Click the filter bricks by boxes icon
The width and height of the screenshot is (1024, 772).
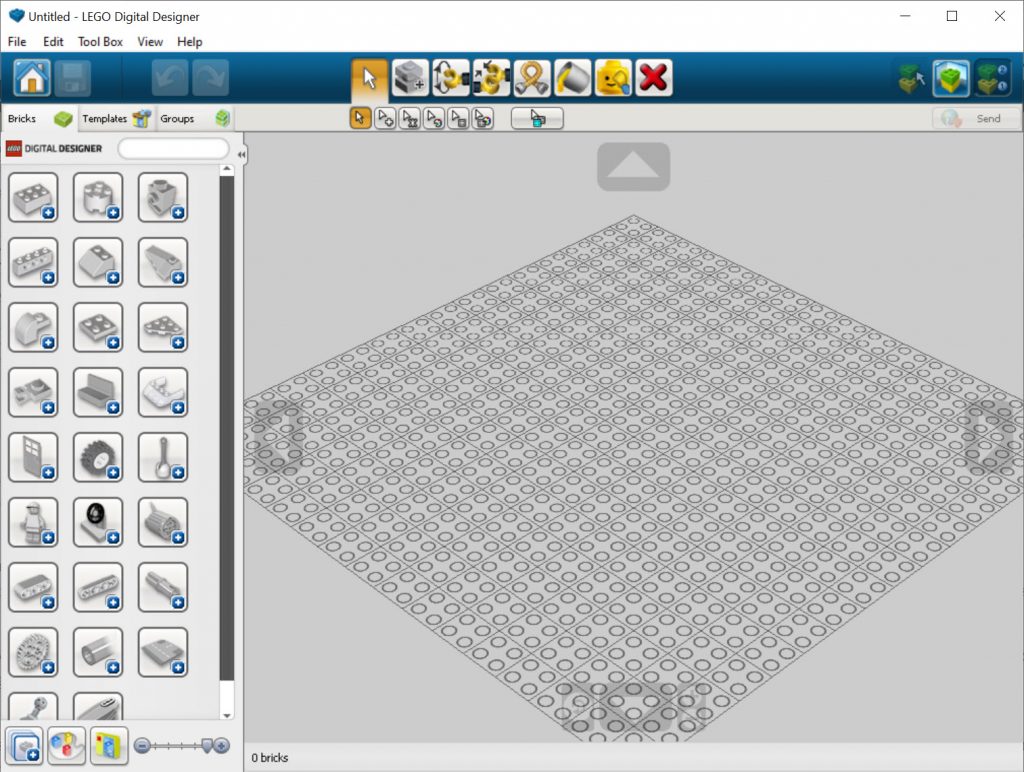[x=25, y=745]
